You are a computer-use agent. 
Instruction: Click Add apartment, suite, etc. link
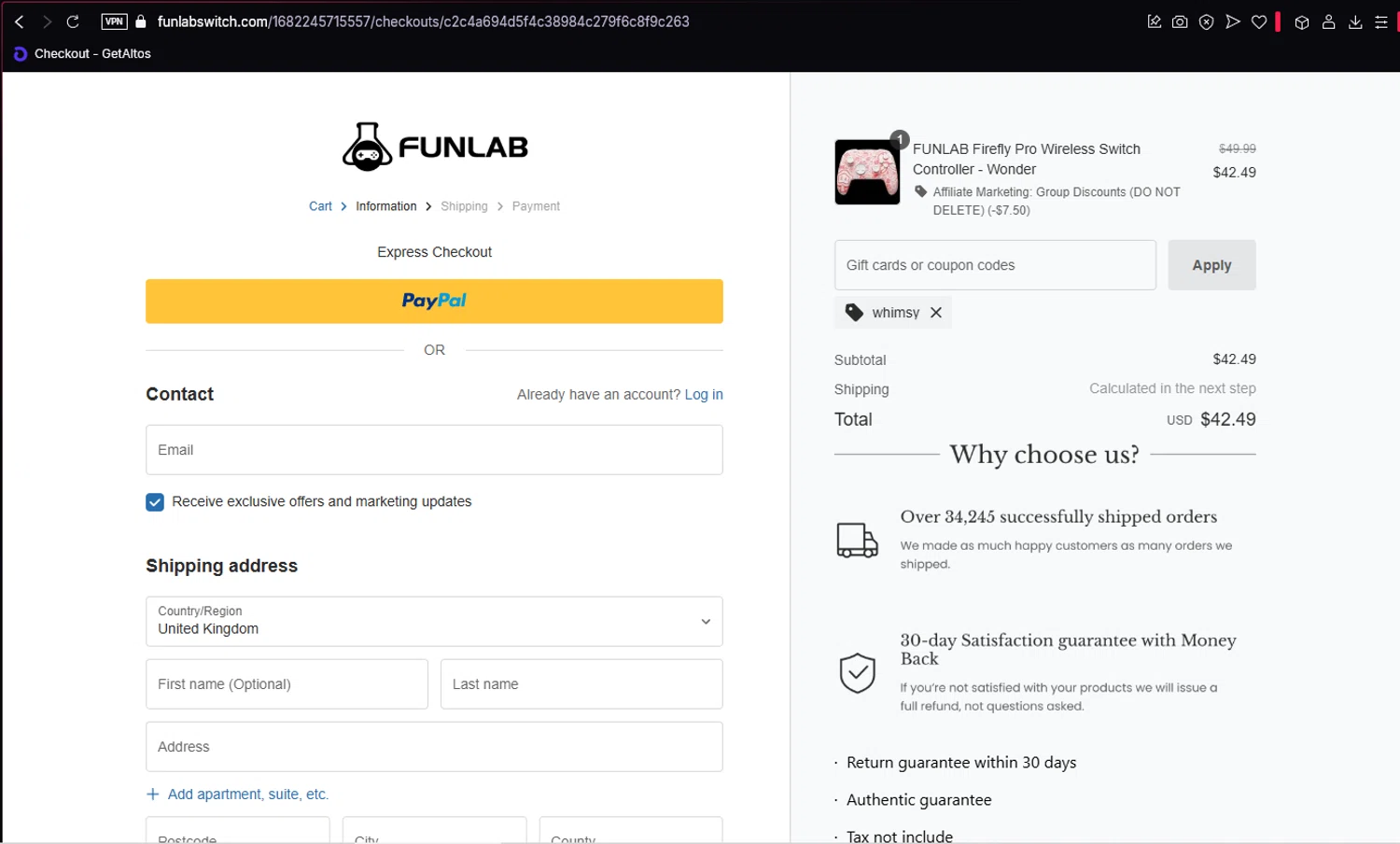(248, 795)
